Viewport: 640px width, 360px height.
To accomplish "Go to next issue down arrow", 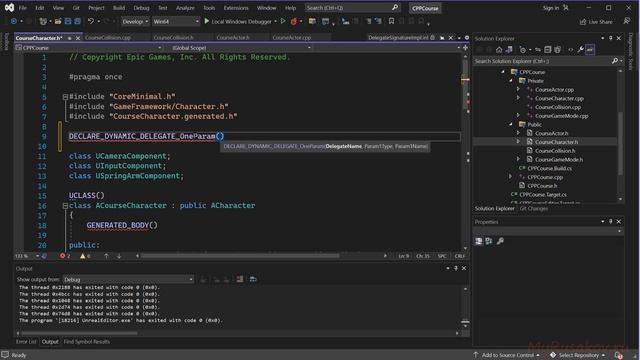I will (119, 256).
